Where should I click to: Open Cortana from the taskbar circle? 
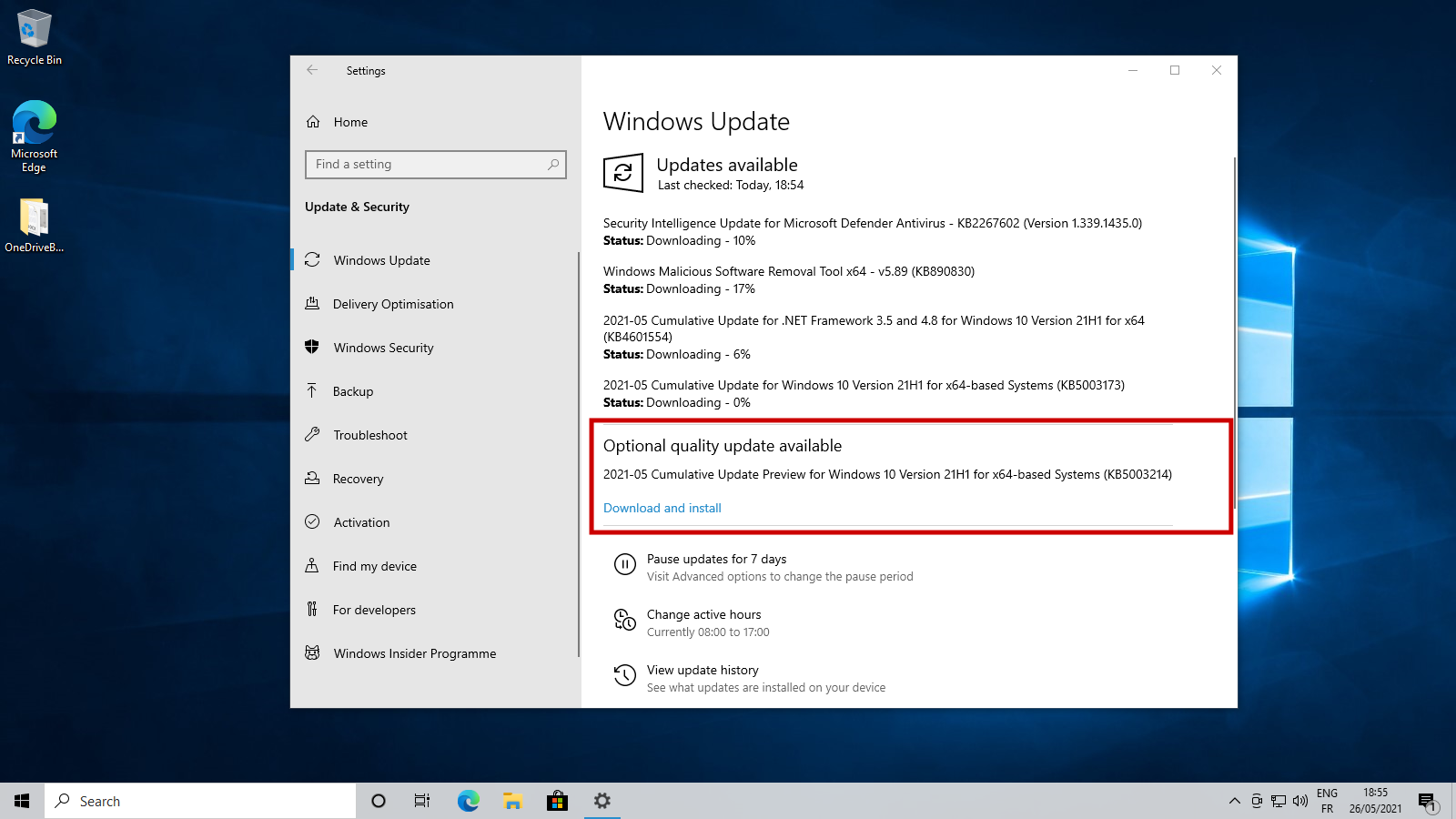coord(379,801)
